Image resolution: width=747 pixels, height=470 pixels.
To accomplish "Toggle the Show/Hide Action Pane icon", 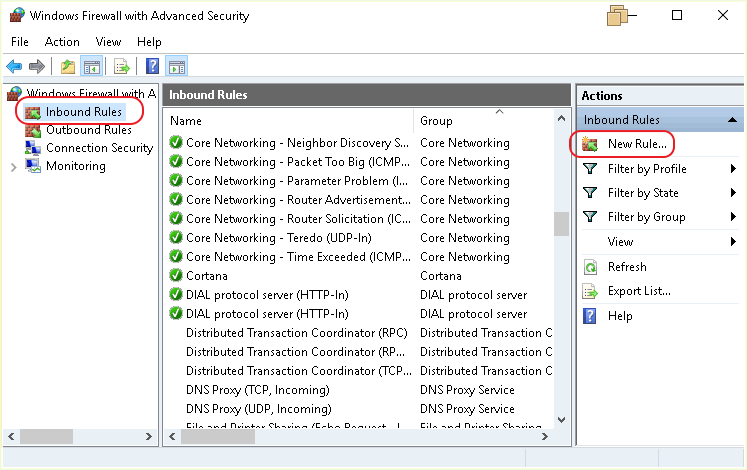I will tap(177, 67).
